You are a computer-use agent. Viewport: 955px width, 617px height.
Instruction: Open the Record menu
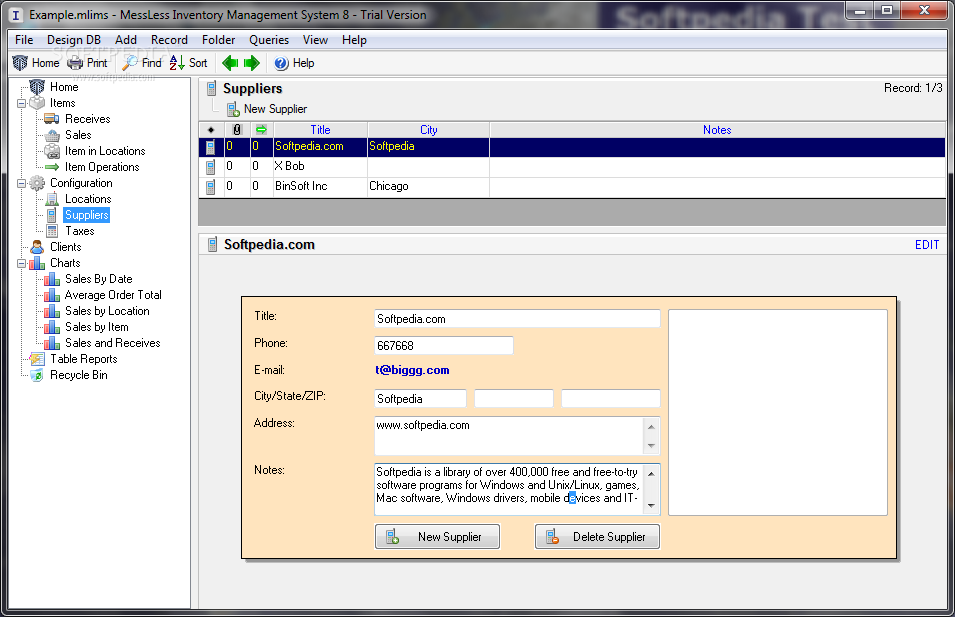169,40
